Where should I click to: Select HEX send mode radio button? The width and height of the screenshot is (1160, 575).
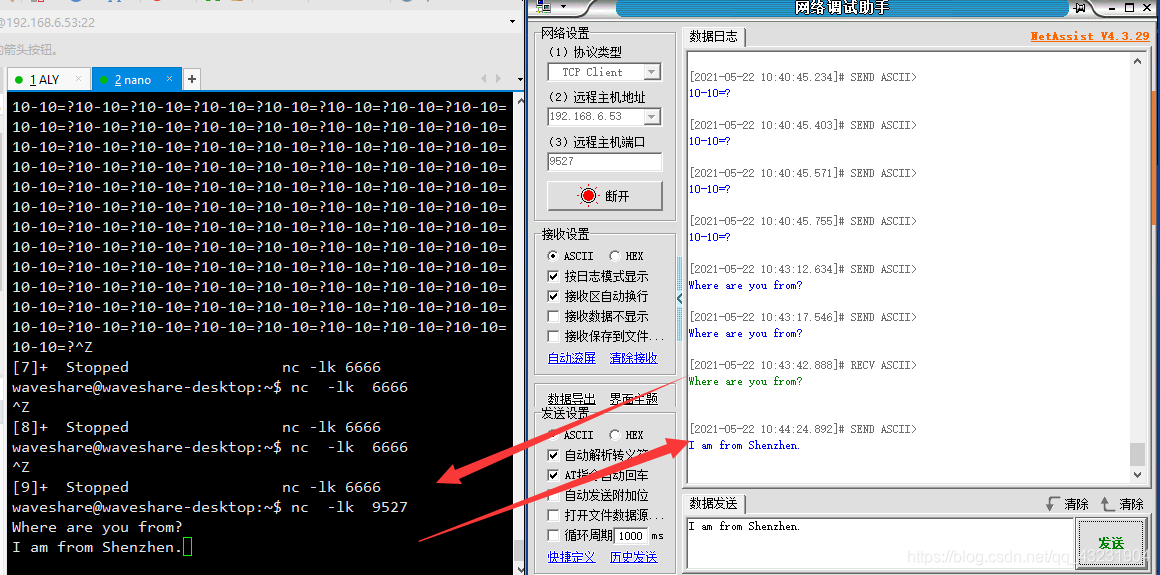(615, 435)
